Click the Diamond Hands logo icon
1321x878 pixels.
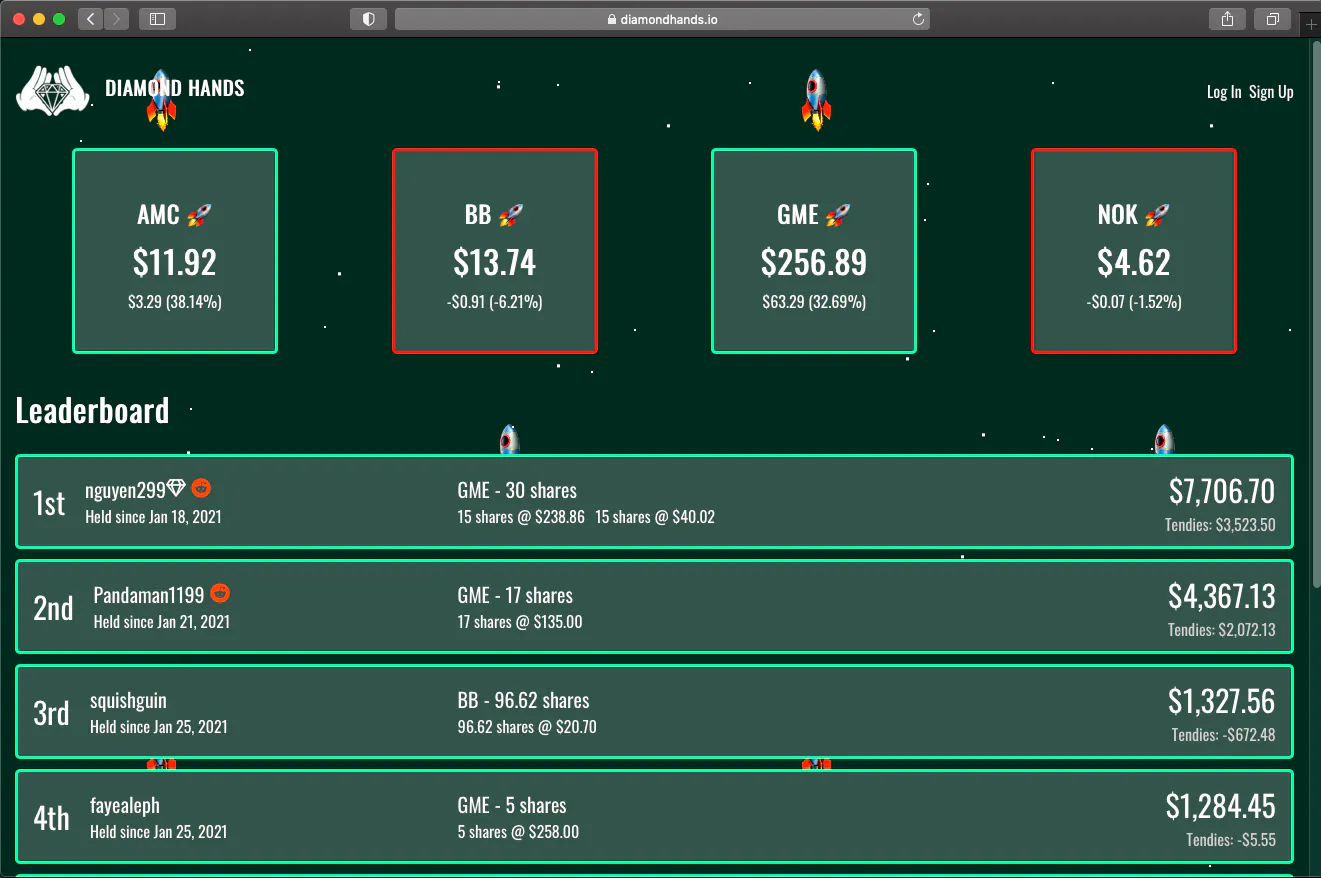click(53, 91)
